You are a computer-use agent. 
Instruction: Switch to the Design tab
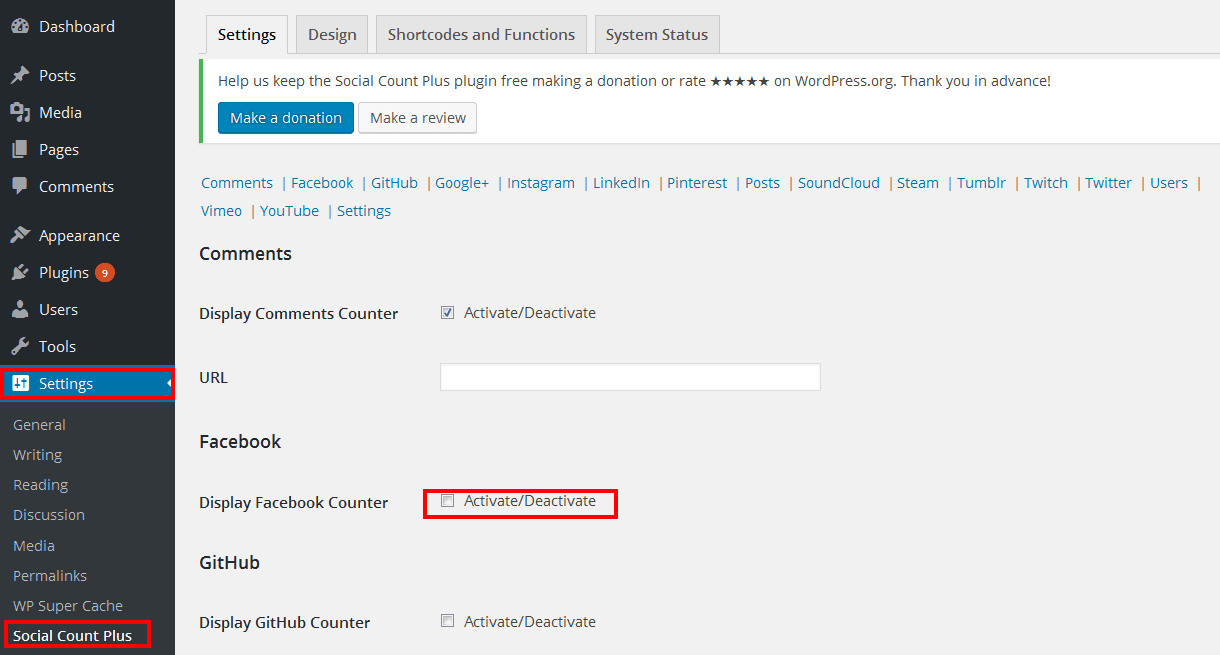pos(331,33)
